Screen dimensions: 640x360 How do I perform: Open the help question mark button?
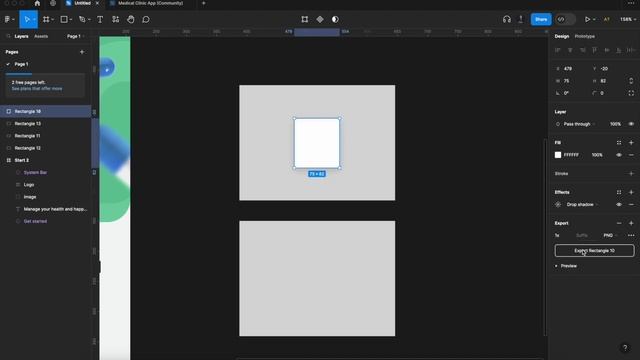pyautogui.click(x=624, y=348)
